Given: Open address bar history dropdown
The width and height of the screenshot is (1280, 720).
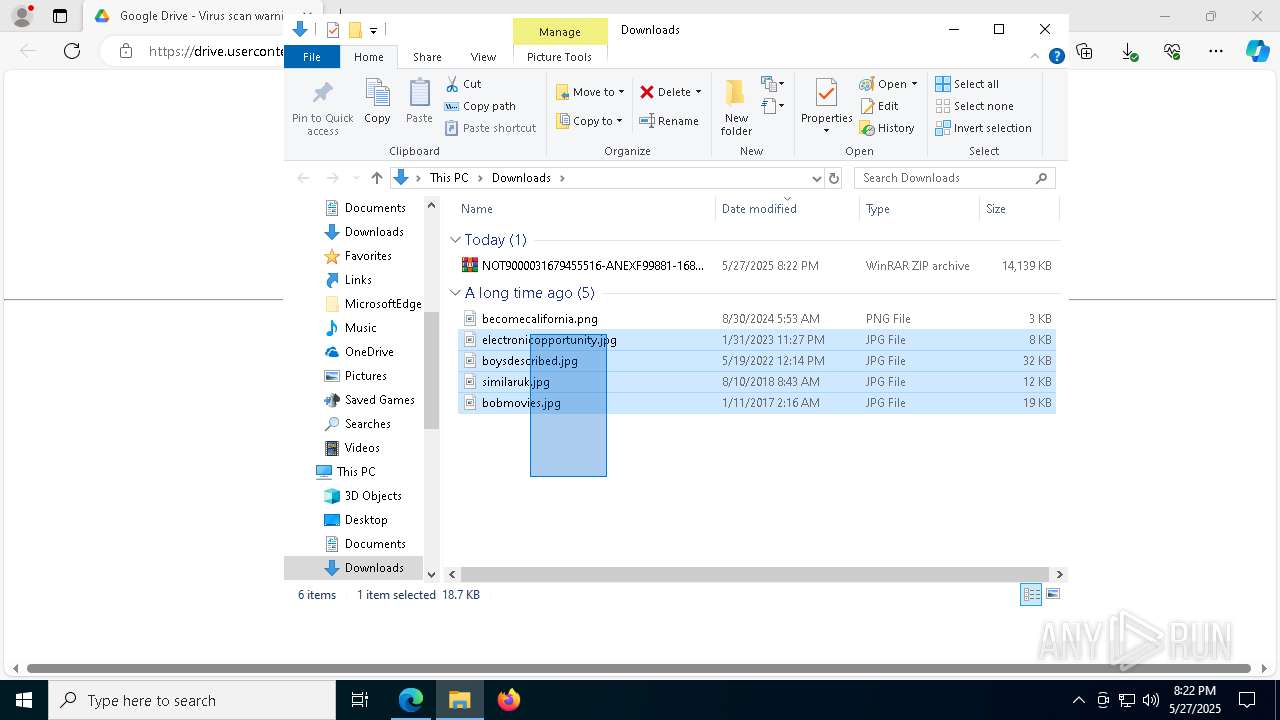Looking at the screenshot, I should 816,178.
